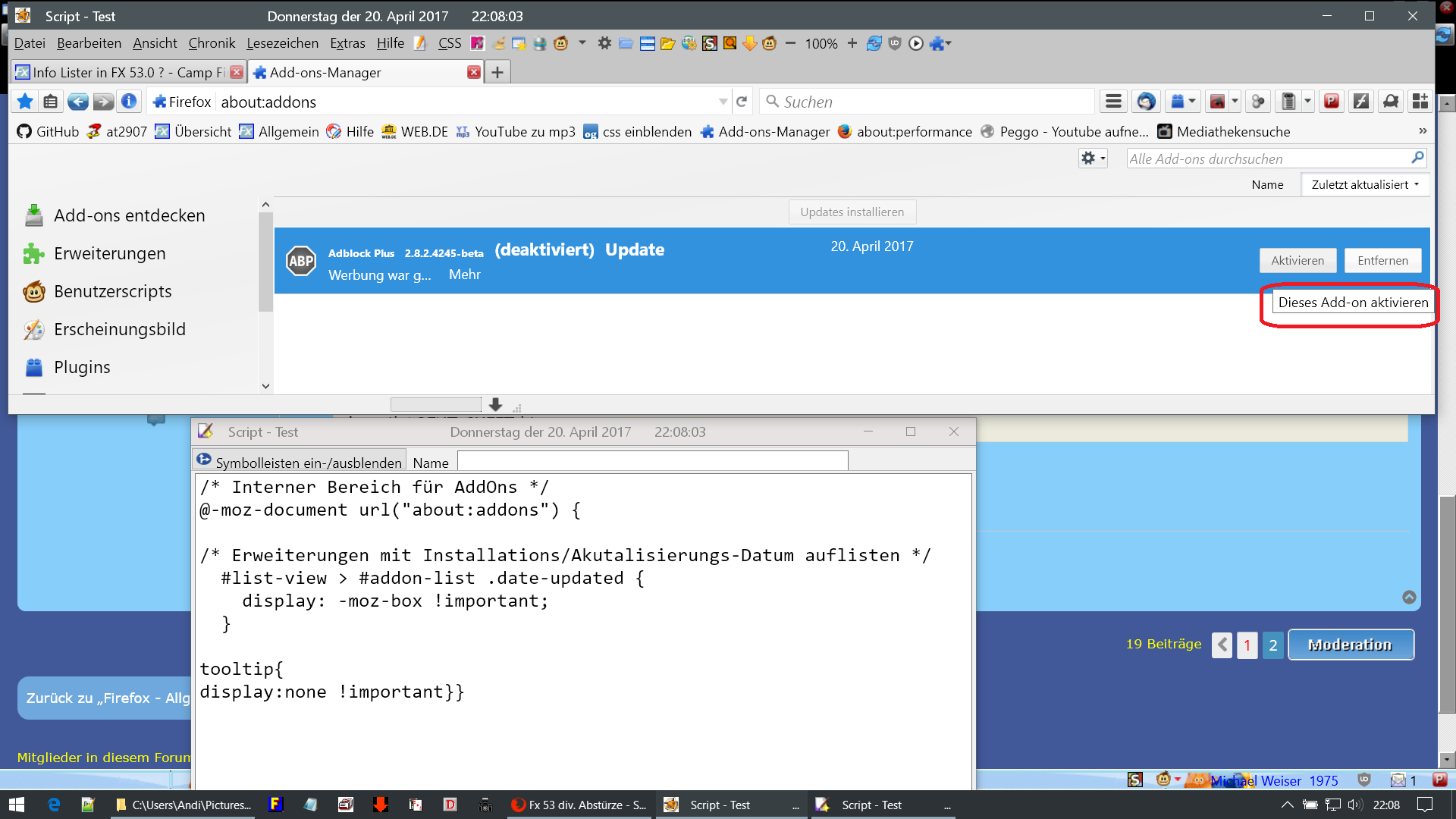The width and height of the screenshot is (1456, 819).
Task: Click the Greasemonkey monkey toolbar icon
Action: 560,43
